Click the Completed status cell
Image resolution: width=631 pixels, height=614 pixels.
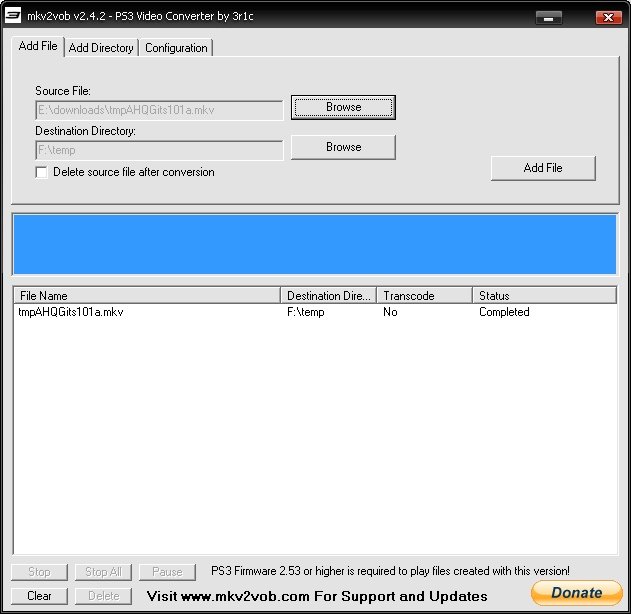point(504,312)
